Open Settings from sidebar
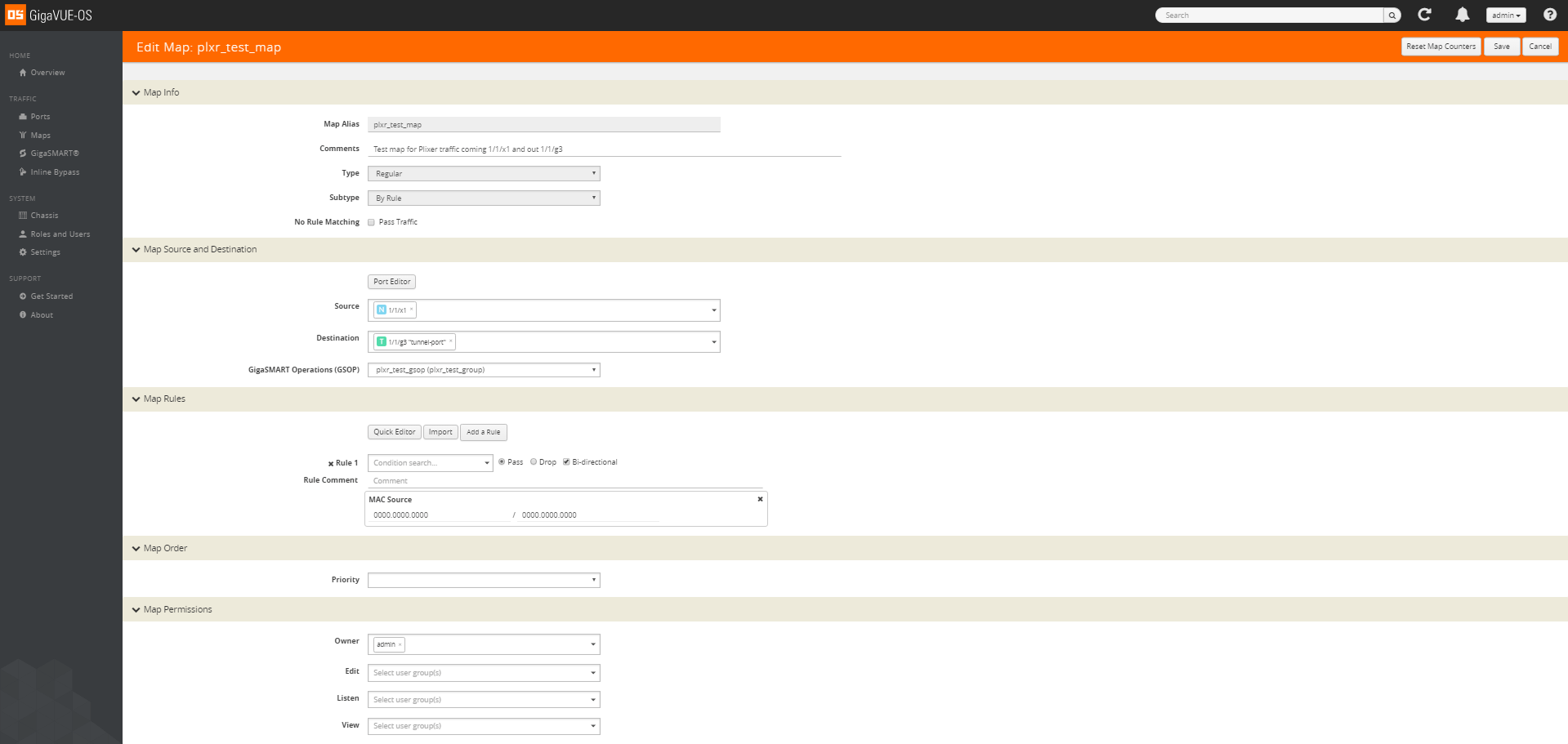 pyautogui.click(x=45, y=252)
